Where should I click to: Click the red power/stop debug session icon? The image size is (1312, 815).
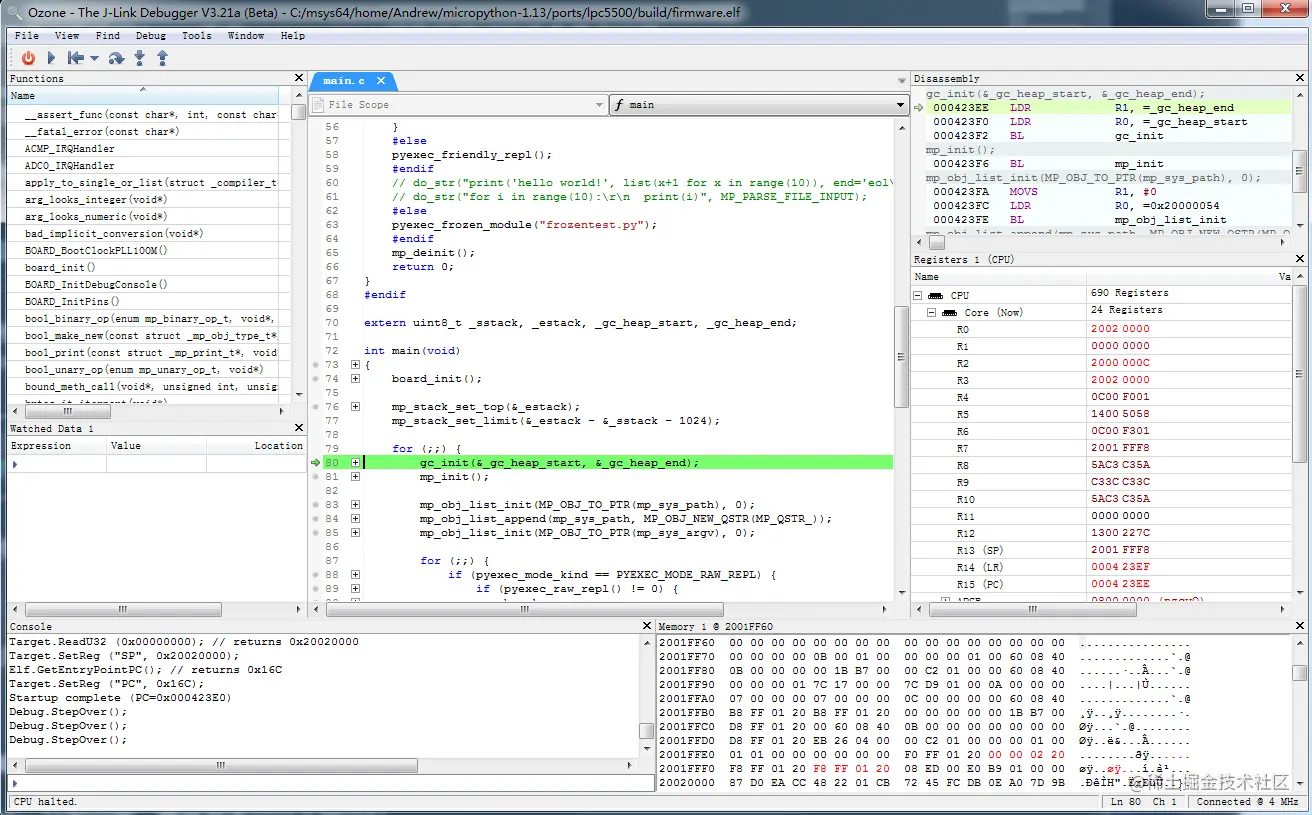point(28,58)
